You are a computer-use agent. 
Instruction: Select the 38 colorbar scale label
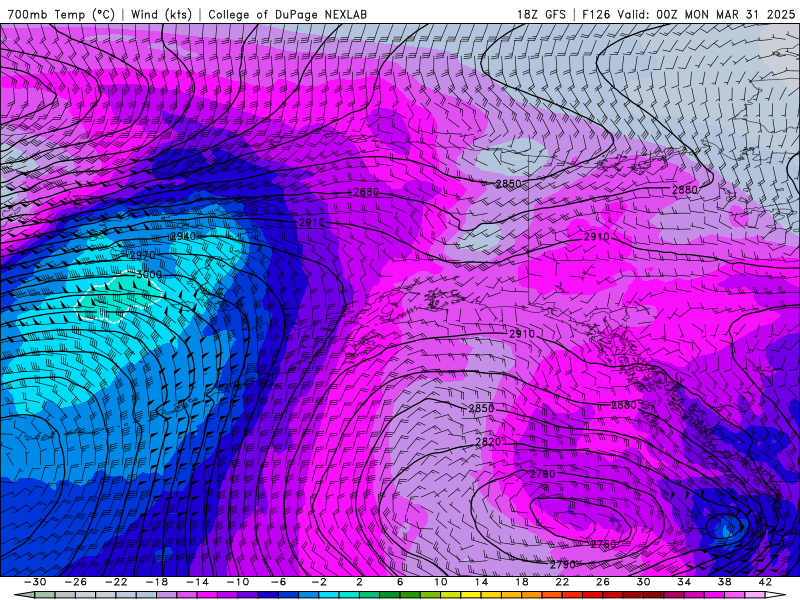pos(724,582)
